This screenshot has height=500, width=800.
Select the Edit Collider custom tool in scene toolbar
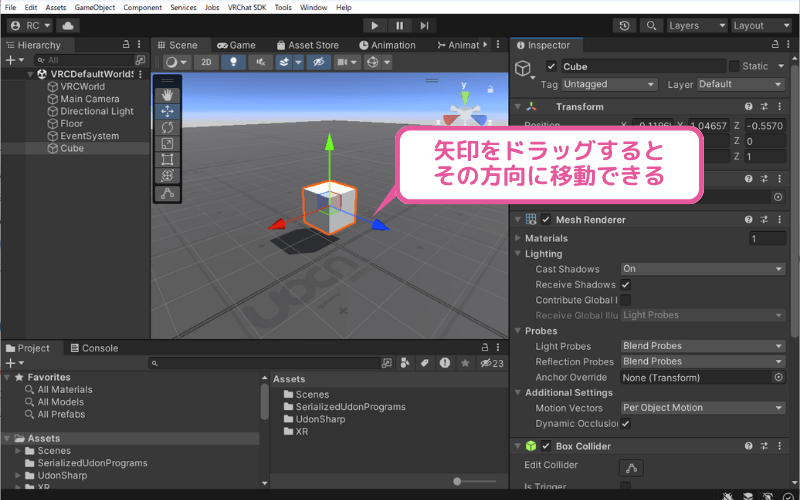(167, 193)
